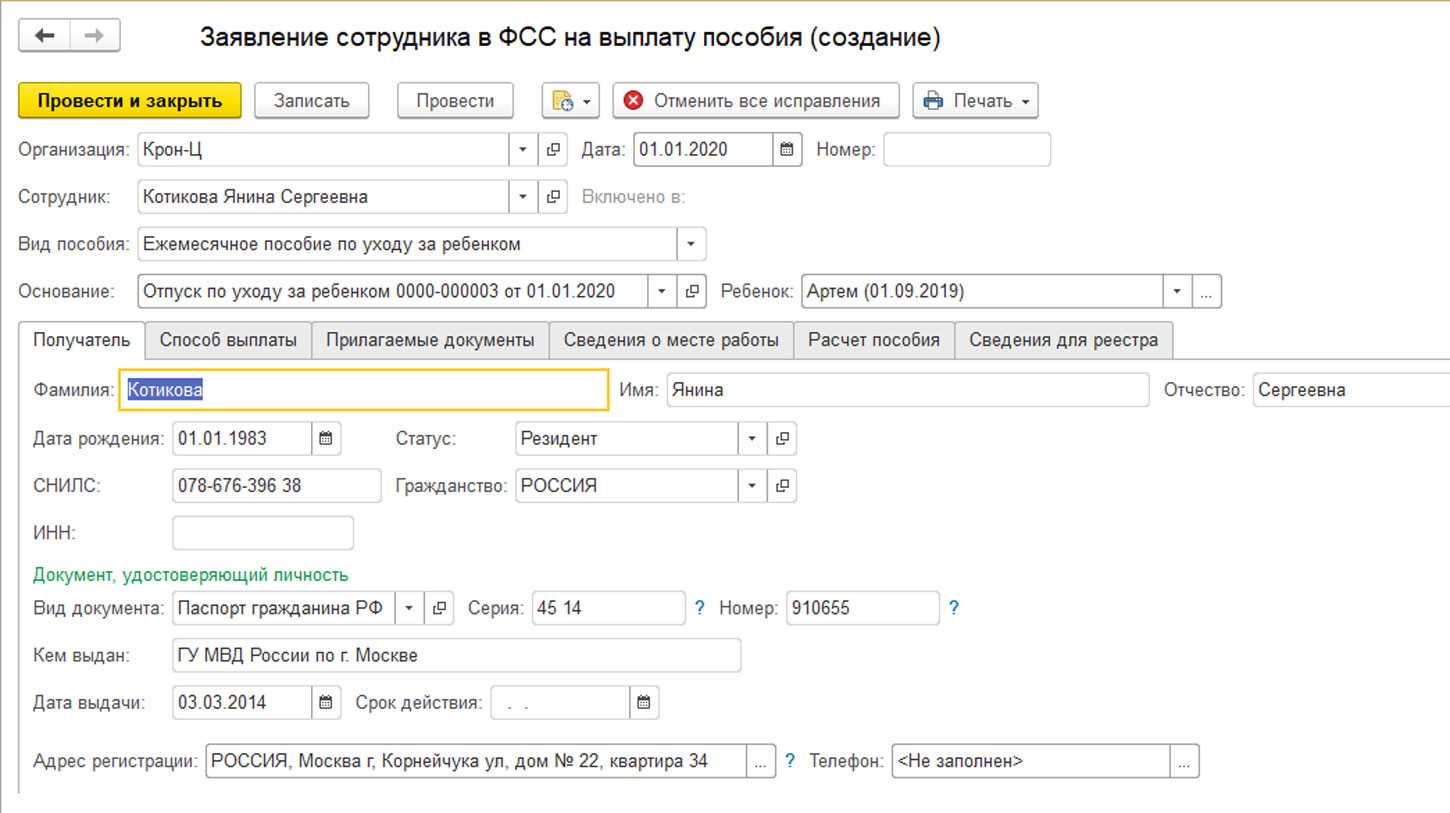
Task: Switch to the Способ выплаты tab
Action: click(228, 340)
